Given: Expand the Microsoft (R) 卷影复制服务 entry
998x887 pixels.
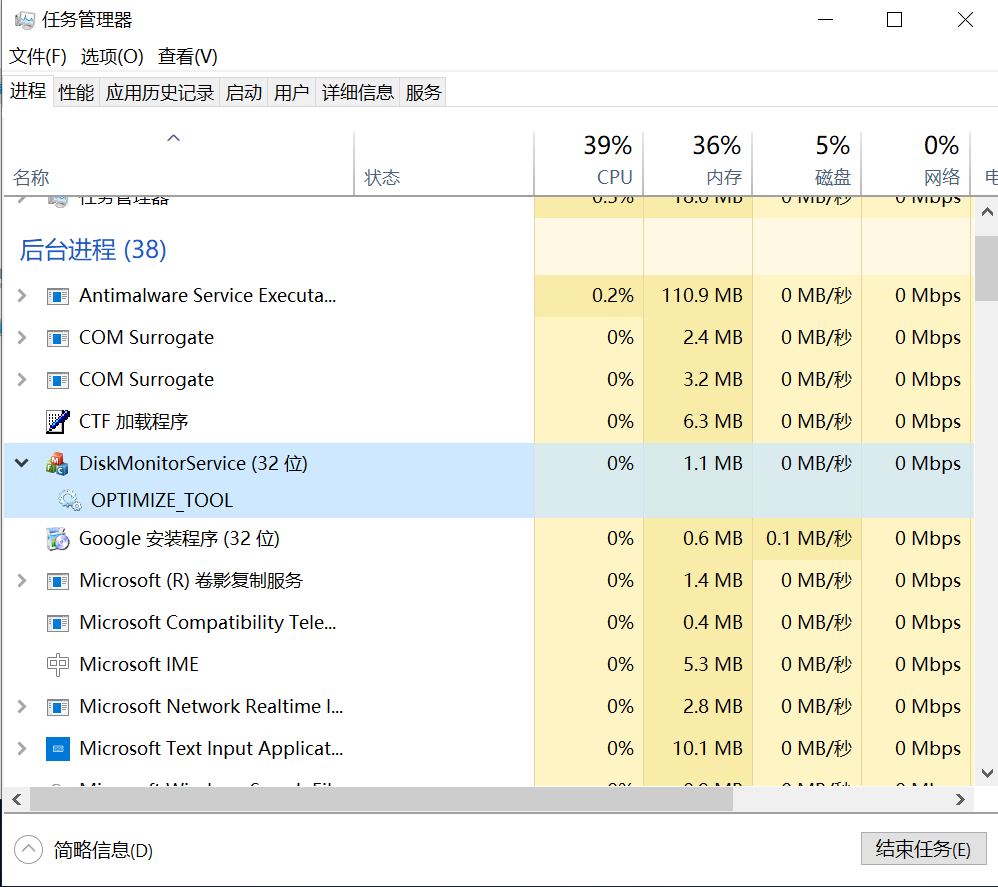Looking at the screenshot, I should tap(22, 581).
